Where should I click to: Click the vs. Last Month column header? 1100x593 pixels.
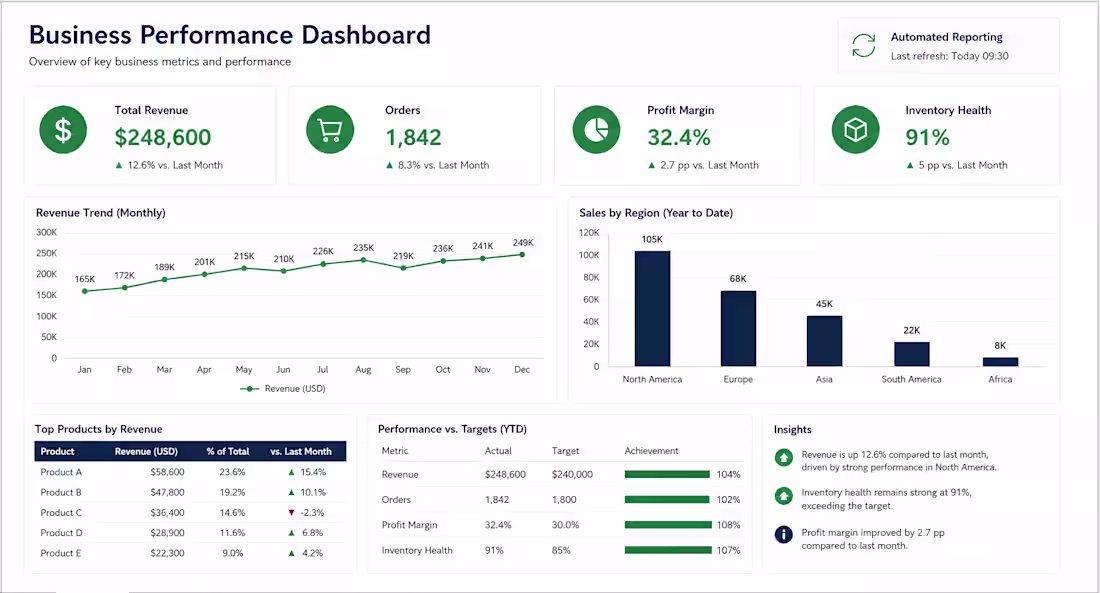pyautogui.click(x=301, y=451)
